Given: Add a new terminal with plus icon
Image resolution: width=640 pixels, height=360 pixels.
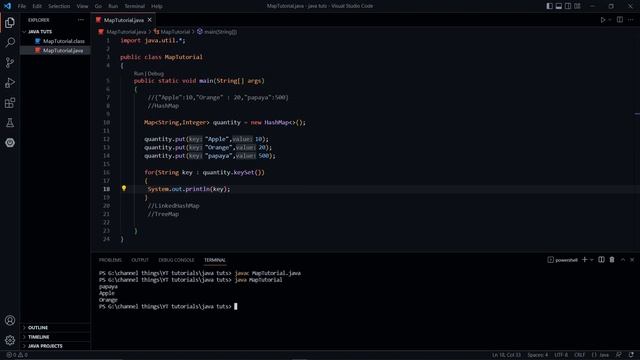Looking at the screenshot, I should pyautogui.click(x=584, y=260).
